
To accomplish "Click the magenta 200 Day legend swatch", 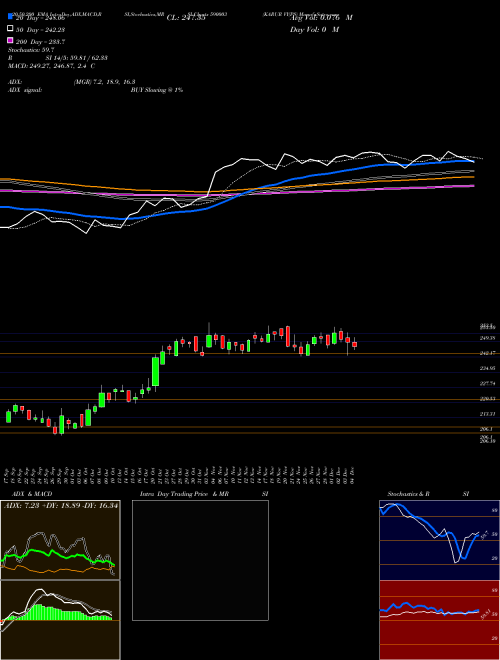I will (x=10, y=40).
